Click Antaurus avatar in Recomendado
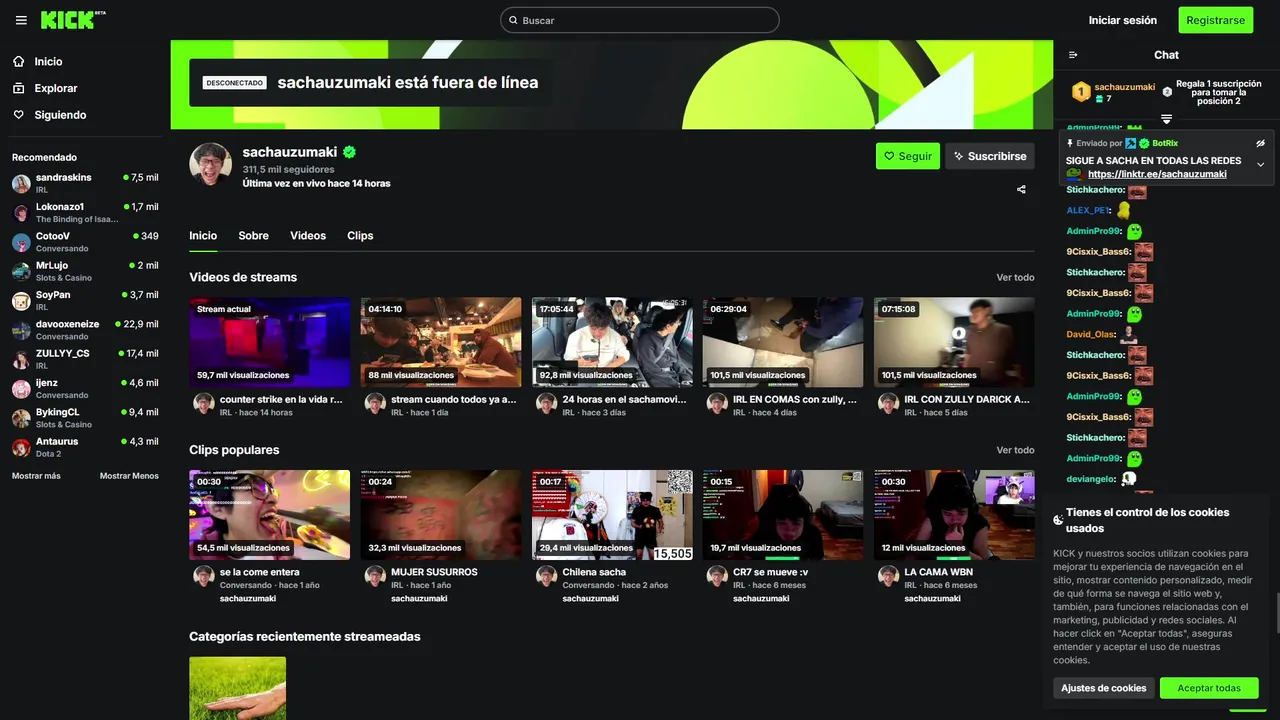This screenshot has width=1280, height=720. click(x=21, y=448)
